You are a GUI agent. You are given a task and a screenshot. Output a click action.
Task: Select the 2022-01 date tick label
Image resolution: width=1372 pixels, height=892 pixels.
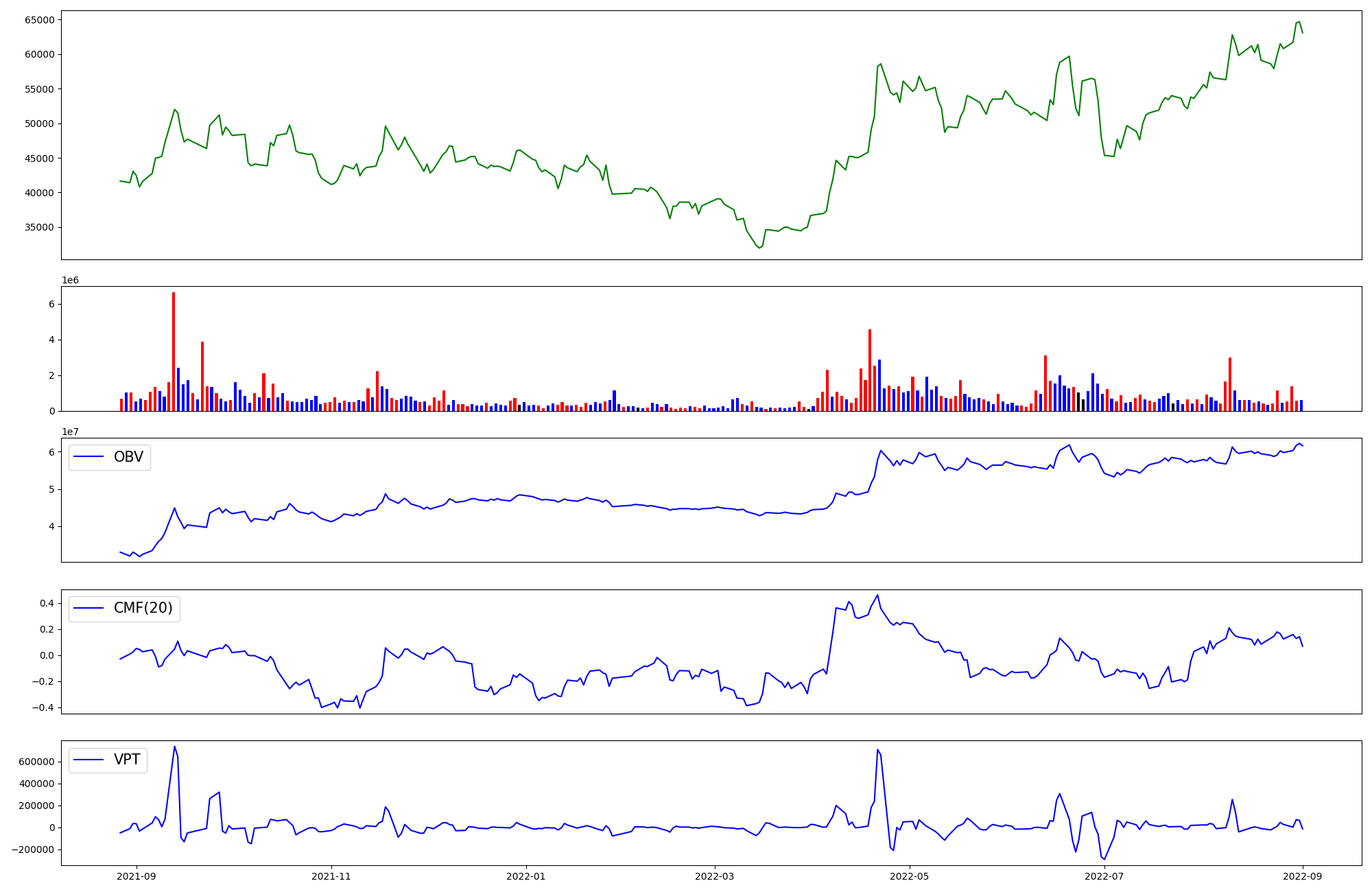tap(526, 876)
